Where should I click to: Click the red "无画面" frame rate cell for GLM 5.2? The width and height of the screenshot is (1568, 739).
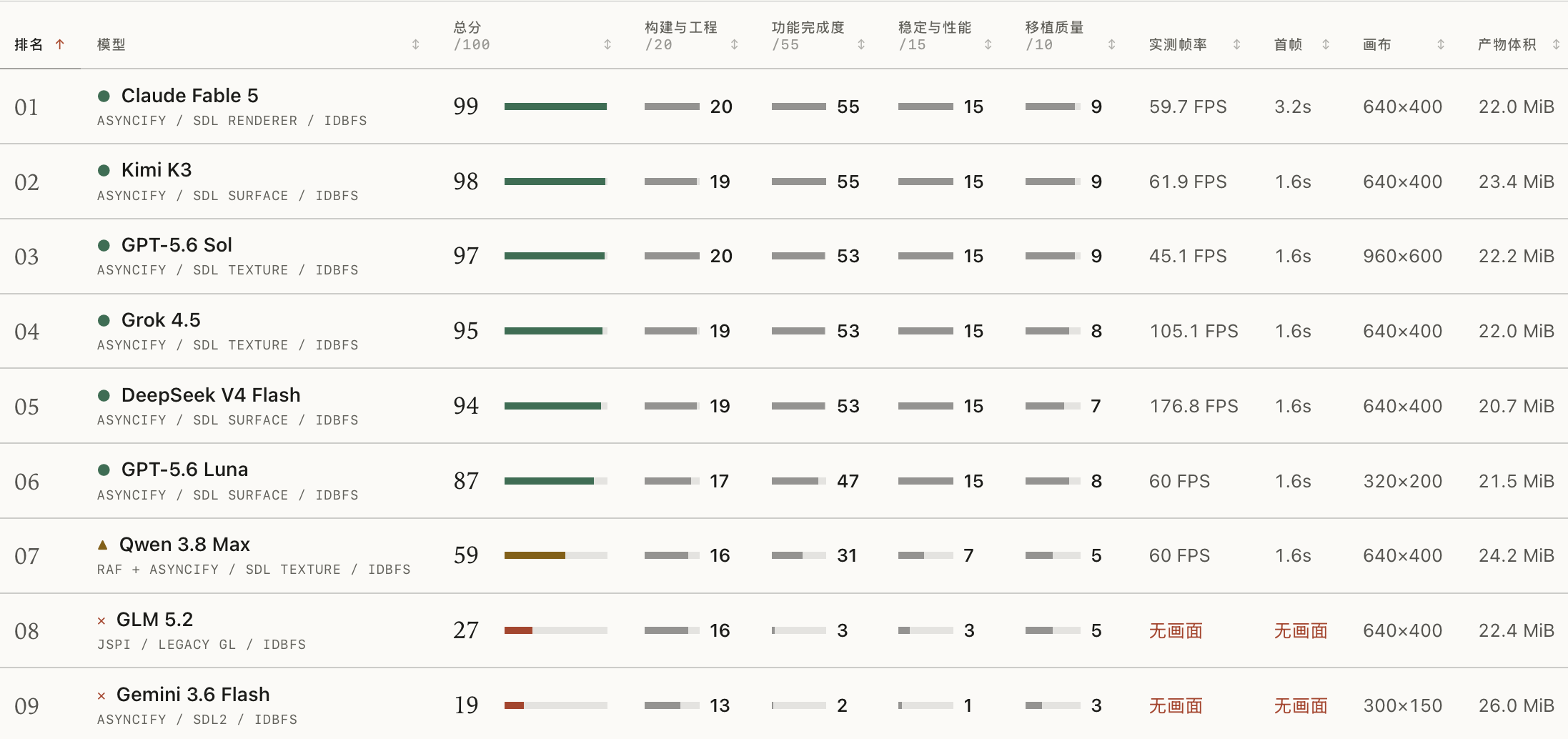coord(1176,630)
